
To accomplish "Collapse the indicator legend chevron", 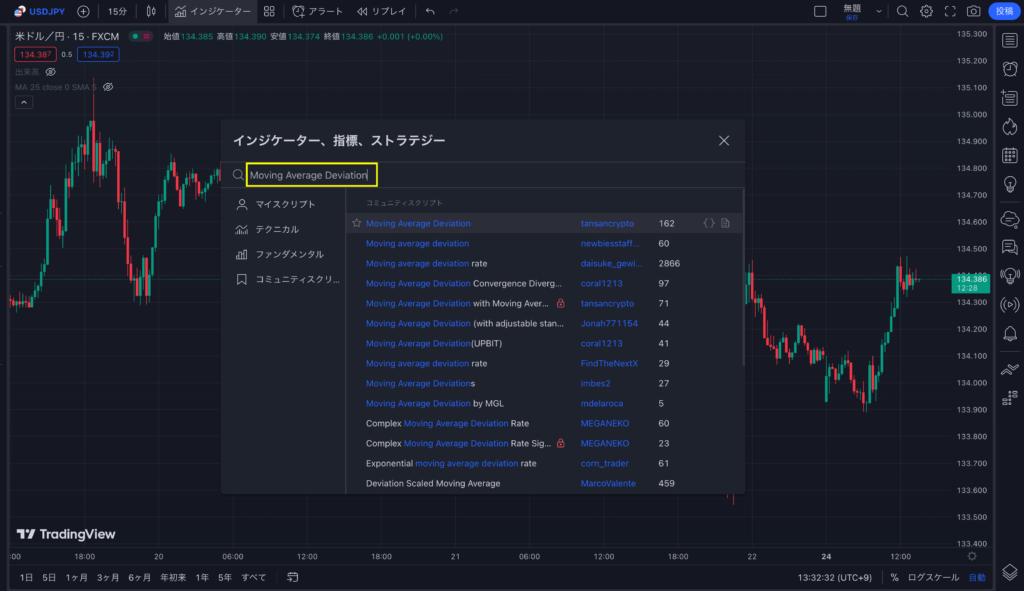I will pyautogui.click(x=24, y=103).
